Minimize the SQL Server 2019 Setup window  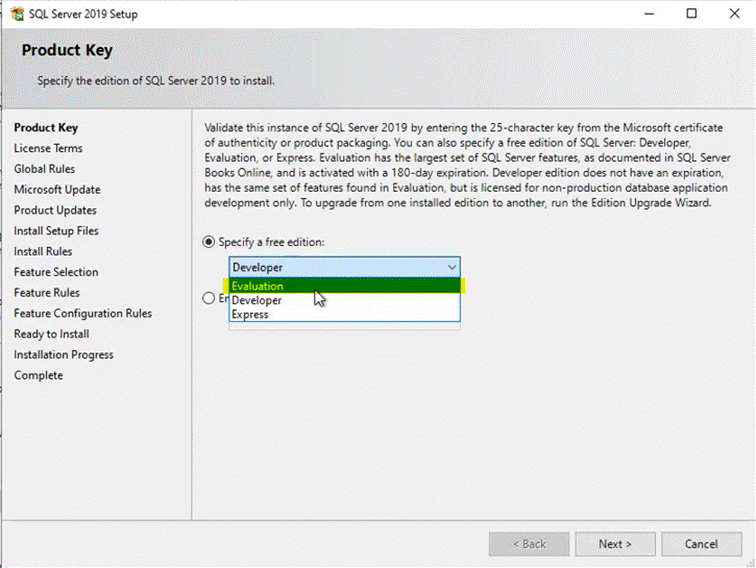pos(649,14)
